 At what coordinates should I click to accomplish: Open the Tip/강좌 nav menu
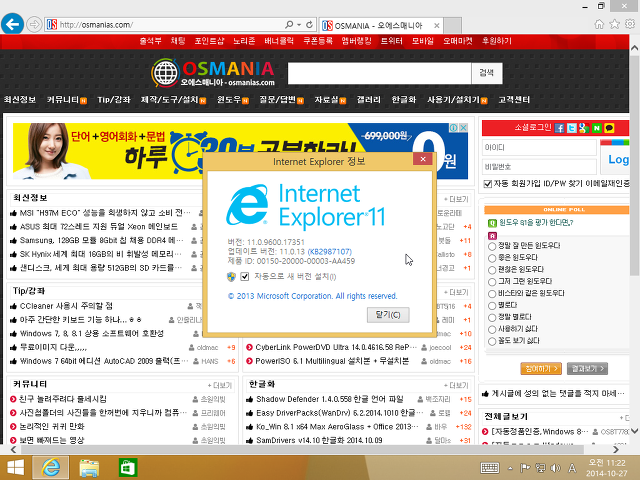114,100
